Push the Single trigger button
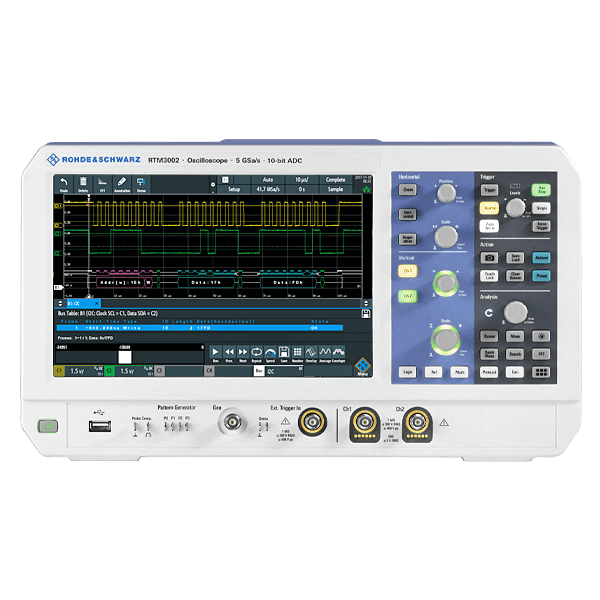This screenshot has height=600, width=600. (541, 208)
